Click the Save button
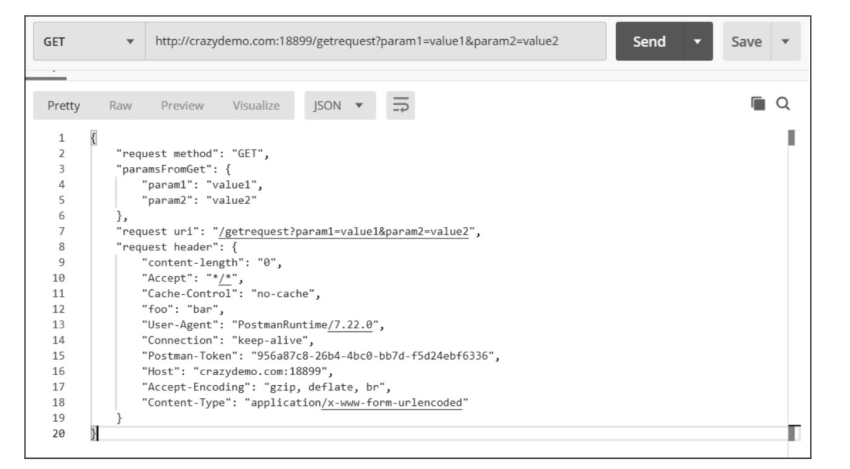 tap(746, 42)
